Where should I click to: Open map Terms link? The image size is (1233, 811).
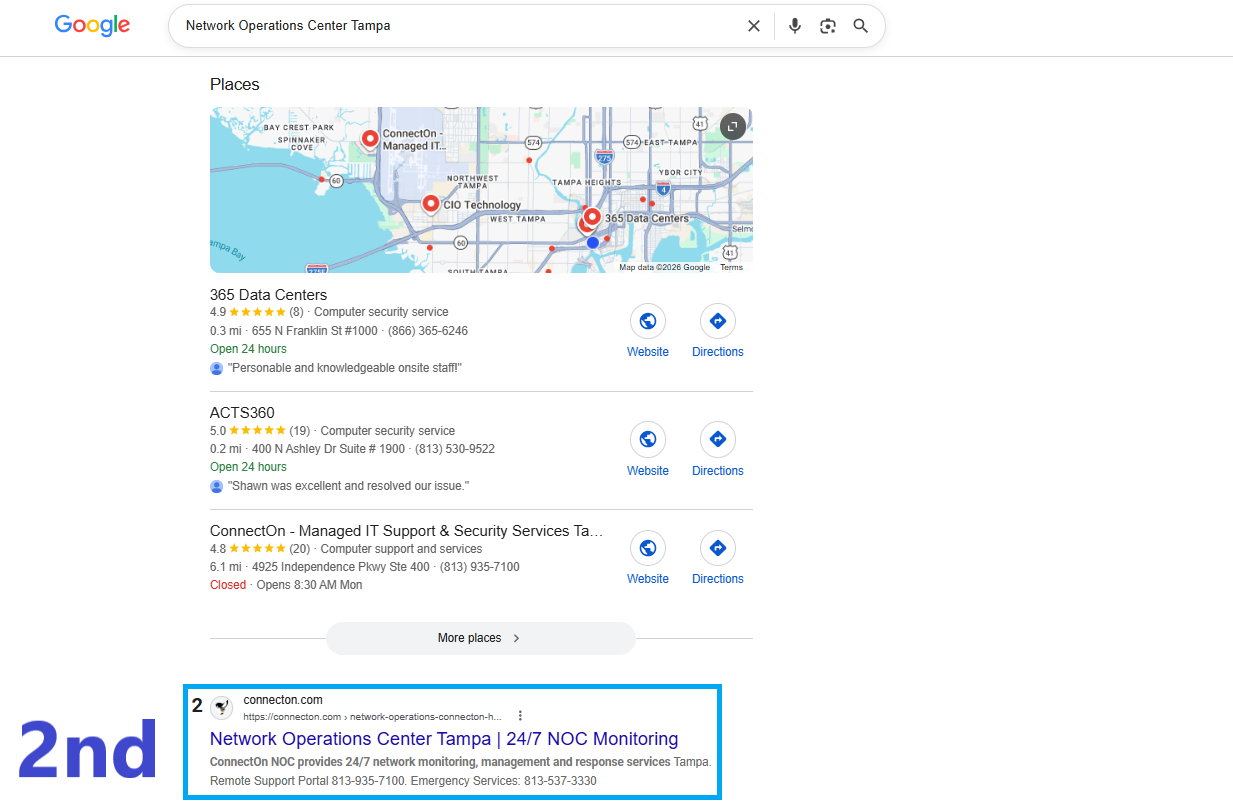click(731, 267)
